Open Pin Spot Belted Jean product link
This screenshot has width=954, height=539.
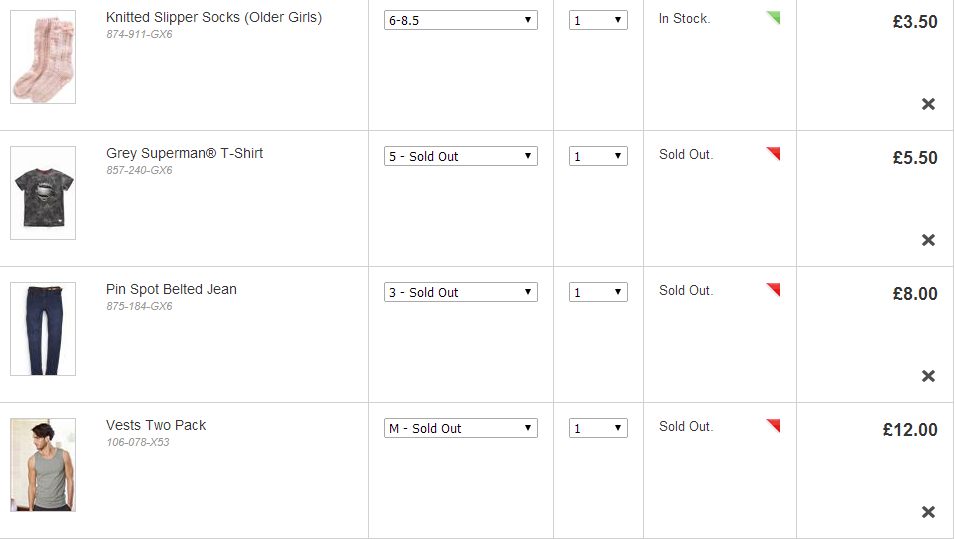click(171, 289)
